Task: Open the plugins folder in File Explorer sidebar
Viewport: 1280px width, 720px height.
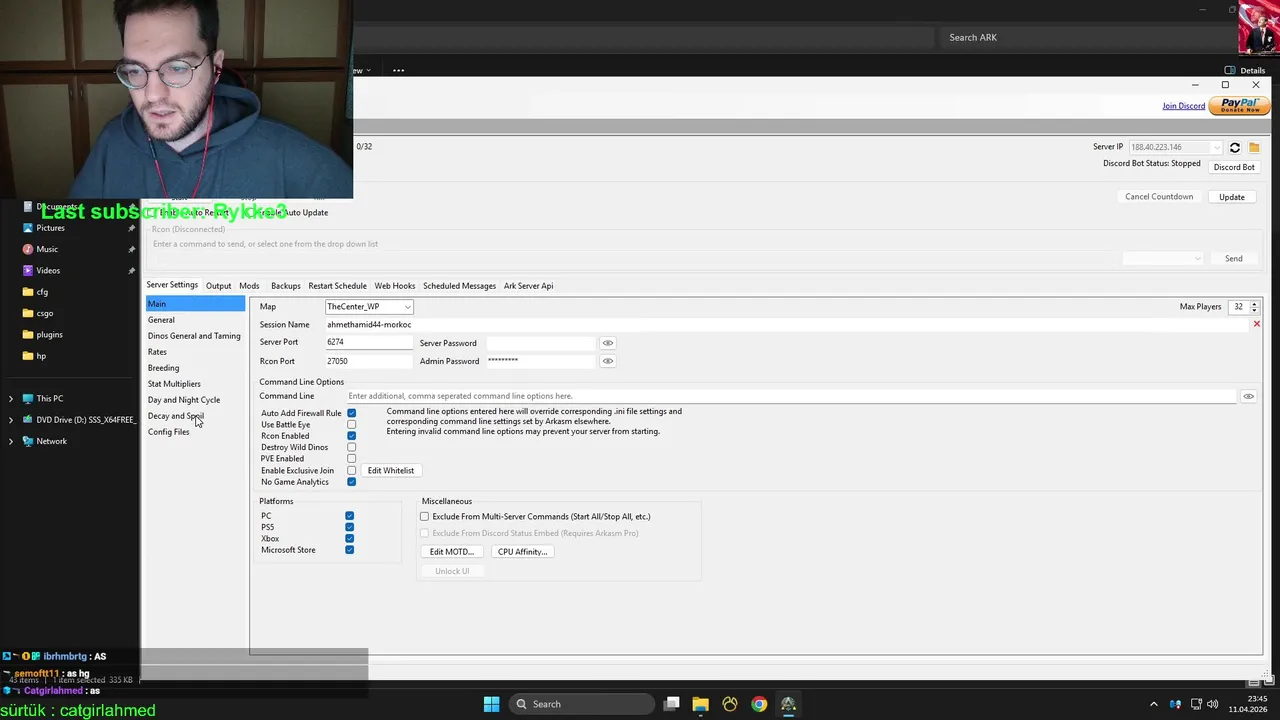Action: 49,334
